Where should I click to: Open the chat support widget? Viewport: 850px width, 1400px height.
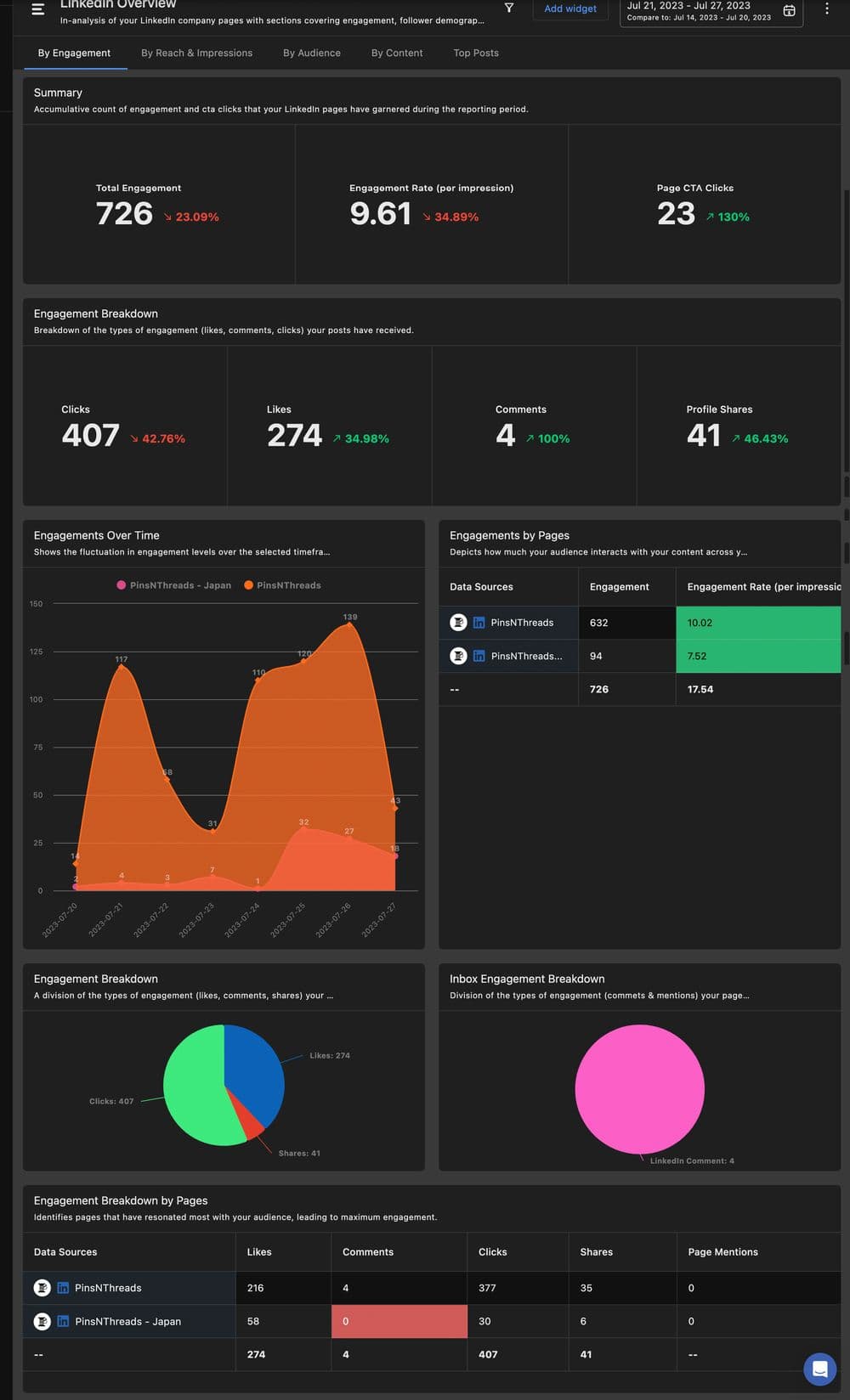pos(819,1369)
